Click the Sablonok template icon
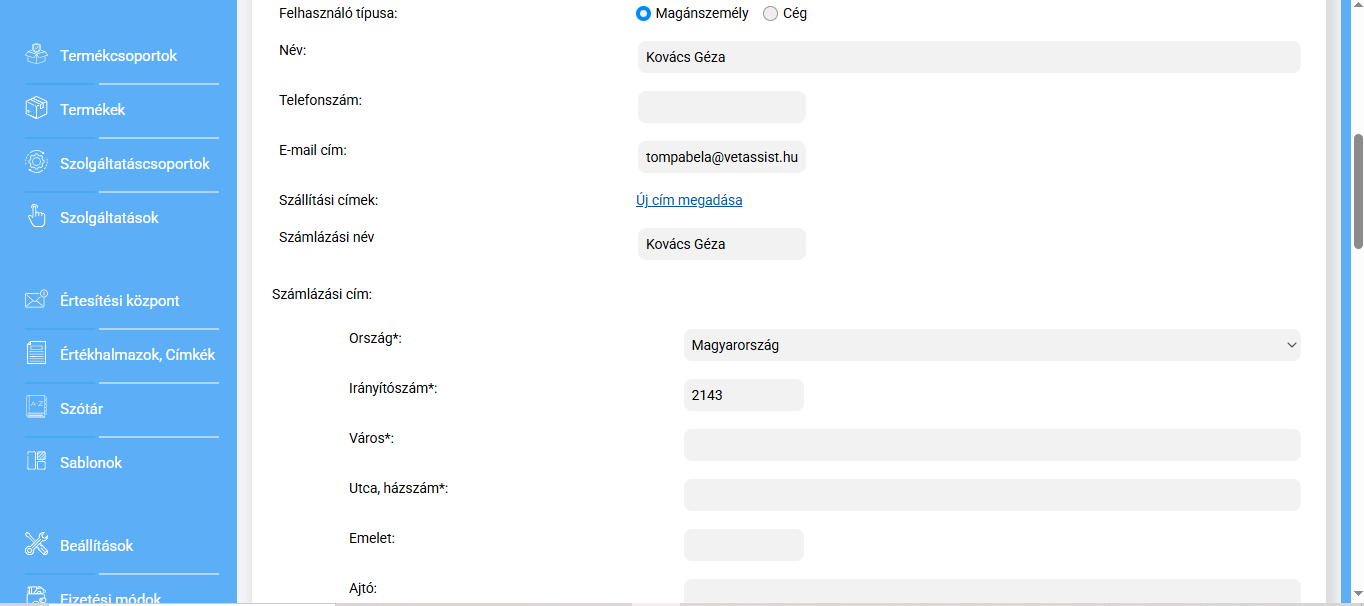 click(x=37, y=462)
